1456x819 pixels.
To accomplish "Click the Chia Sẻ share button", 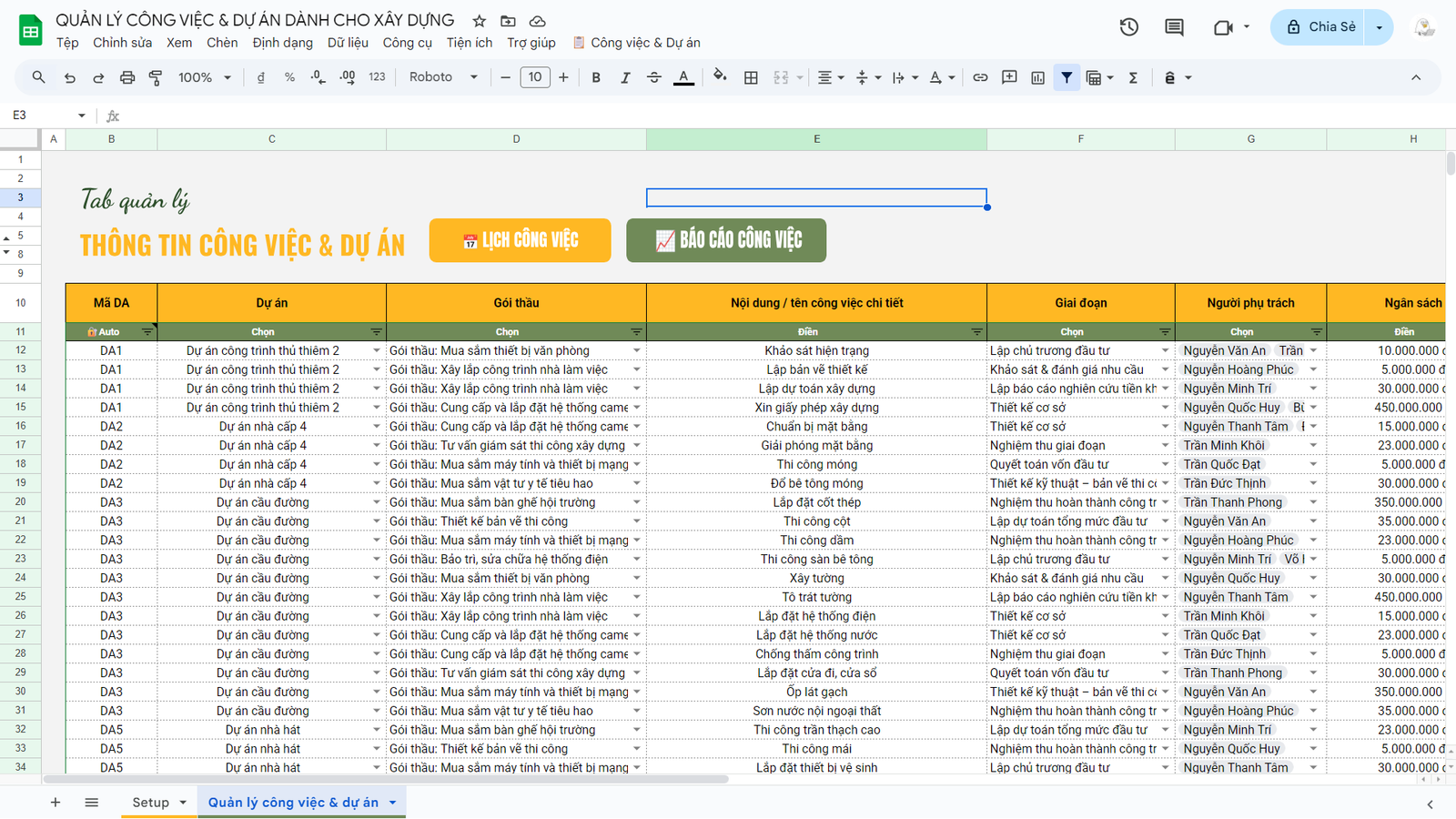I will (x=1320, y=27).
